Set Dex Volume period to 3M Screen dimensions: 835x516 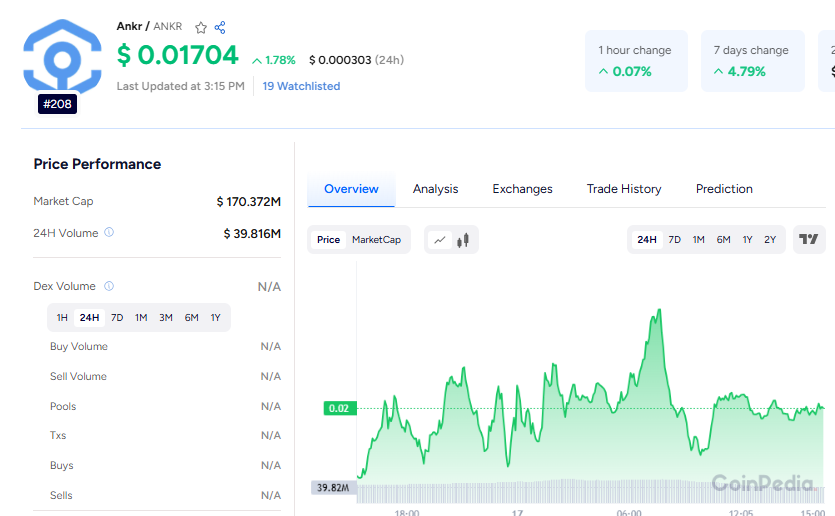(x=166, y=317)
